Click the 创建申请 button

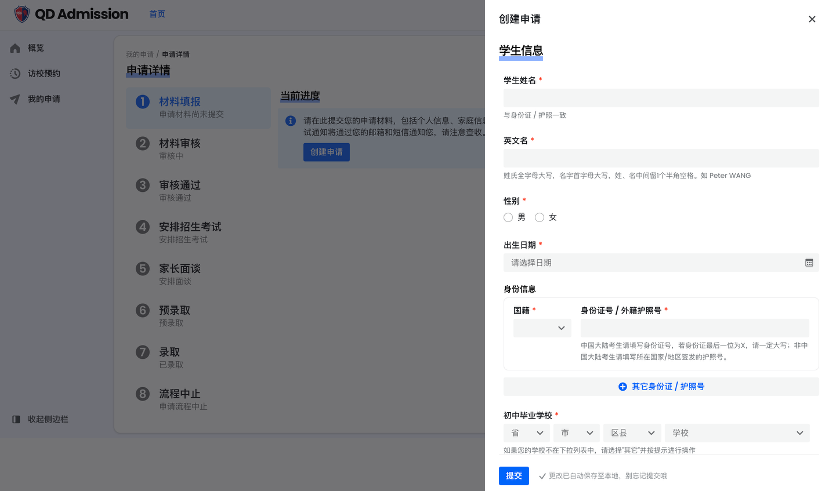point(326,152)
